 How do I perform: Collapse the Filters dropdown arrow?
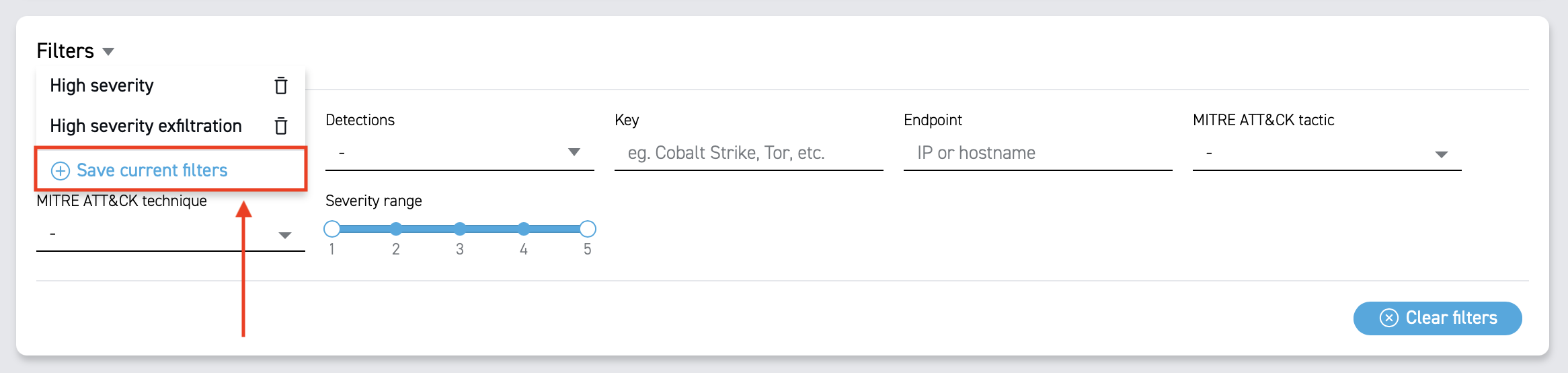108,52
